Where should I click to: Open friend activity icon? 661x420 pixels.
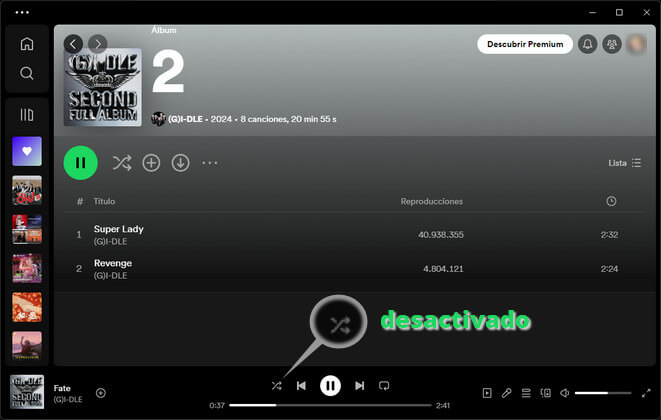[612, 44]
